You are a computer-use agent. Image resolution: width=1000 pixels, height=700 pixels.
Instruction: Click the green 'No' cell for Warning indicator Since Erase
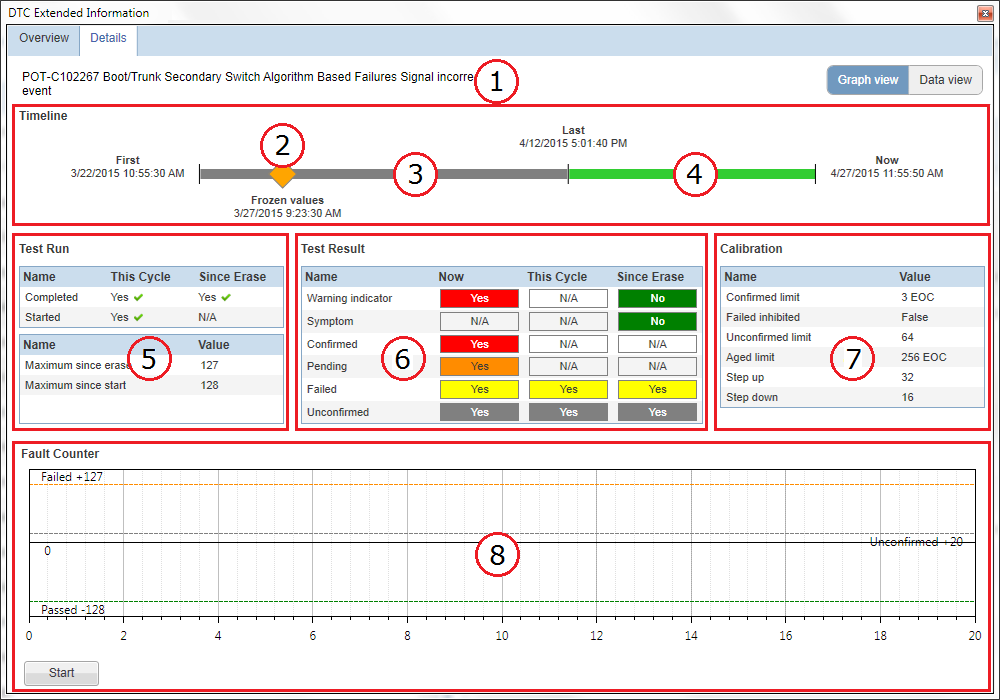pos(658,298)
